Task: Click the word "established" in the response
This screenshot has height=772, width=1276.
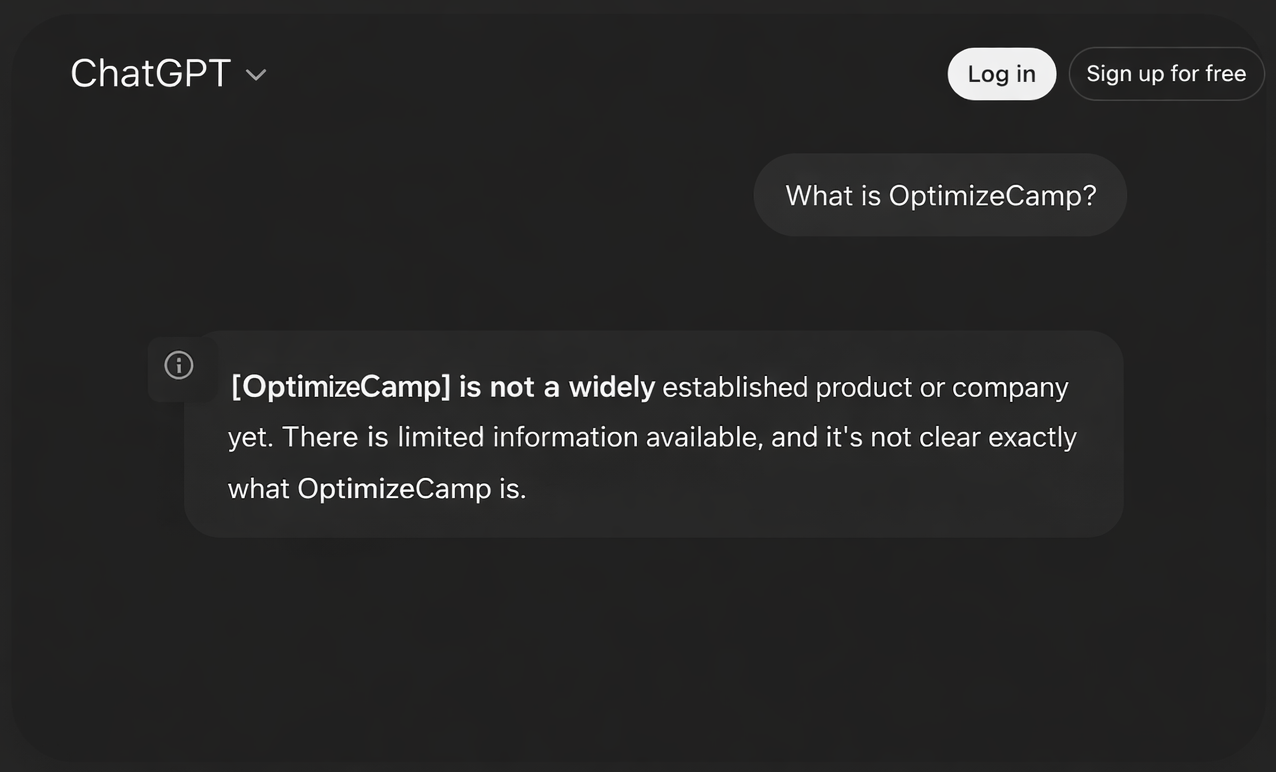Action: 735,387
